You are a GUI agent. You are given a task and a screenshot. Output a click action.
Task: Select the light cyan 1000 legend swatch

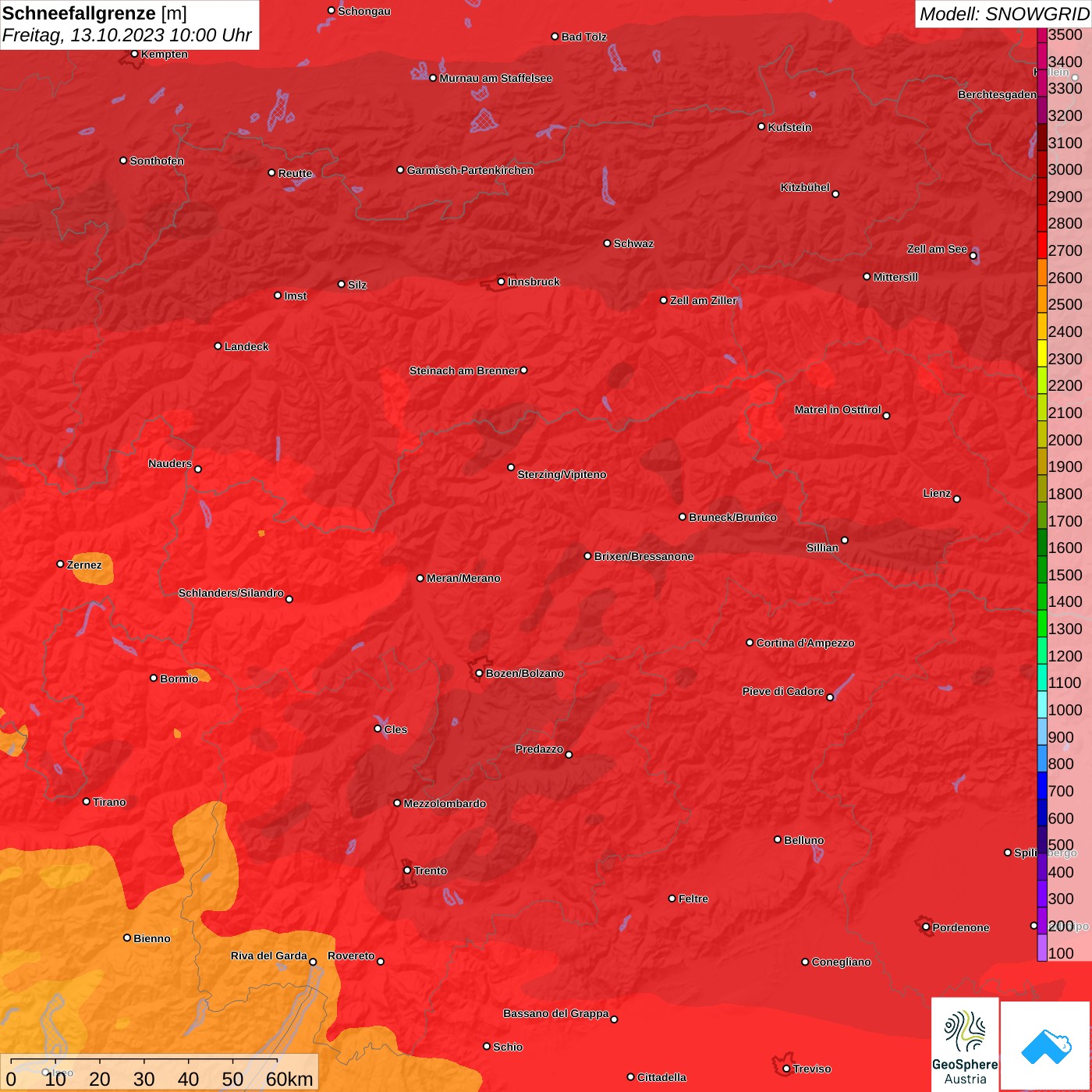1042,704
